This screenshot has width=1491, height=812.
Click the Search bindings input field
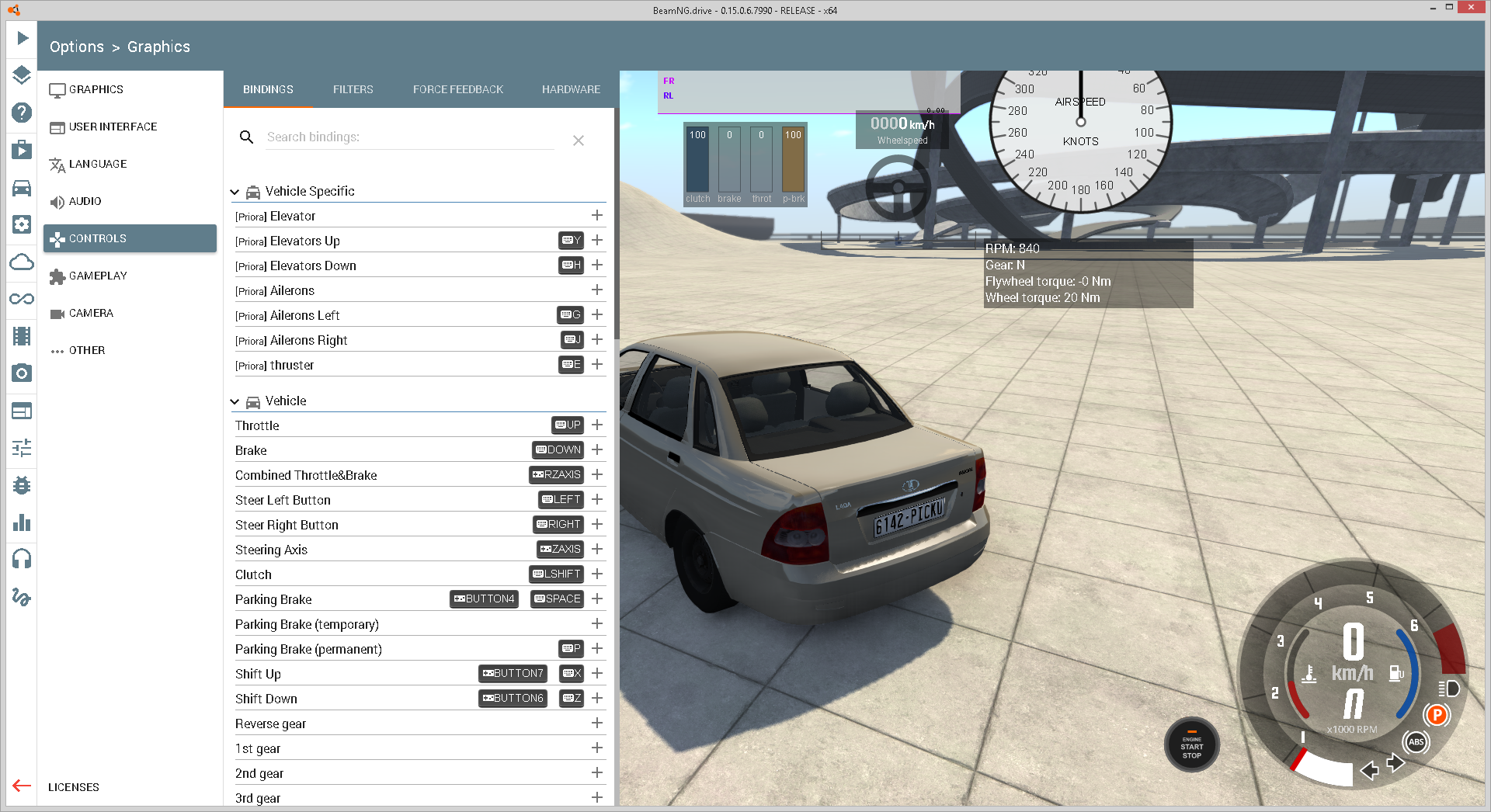[410, 137]
